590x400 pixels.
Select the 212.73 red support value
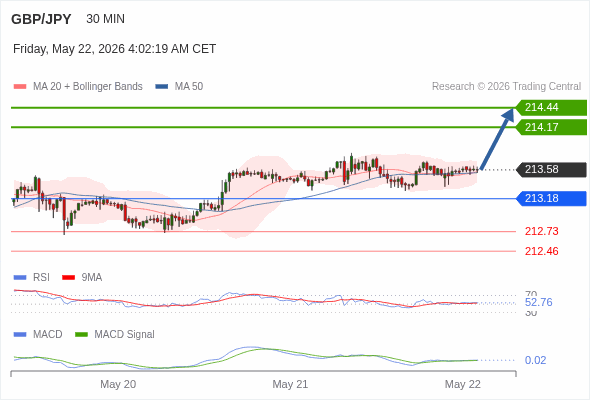(541, 231)
